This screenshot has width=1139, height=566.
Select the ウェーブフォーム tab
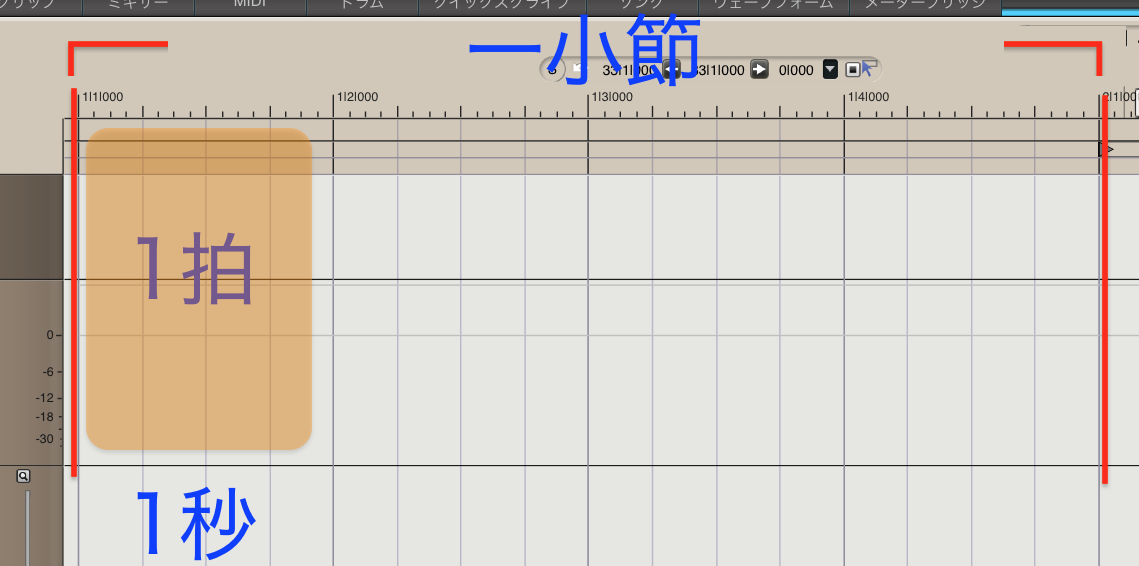click(x=773, y=6)
